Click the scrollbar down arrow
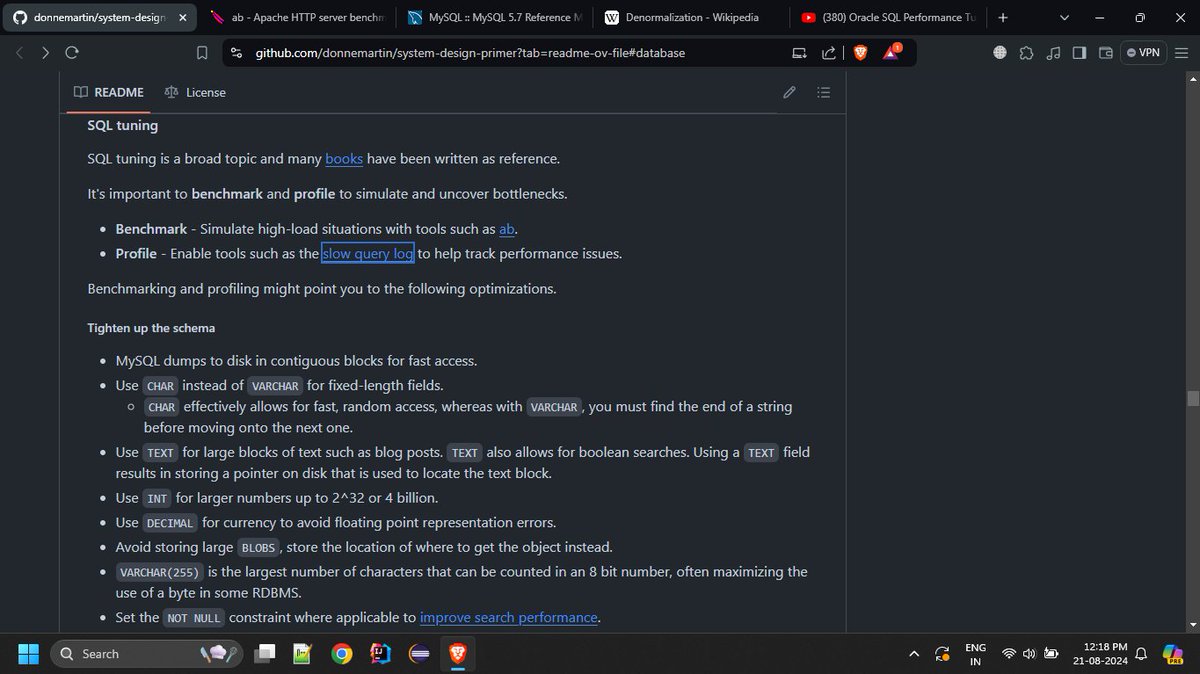The height and width of the screenshot is (674, 1200). [x=1192, y=625]
